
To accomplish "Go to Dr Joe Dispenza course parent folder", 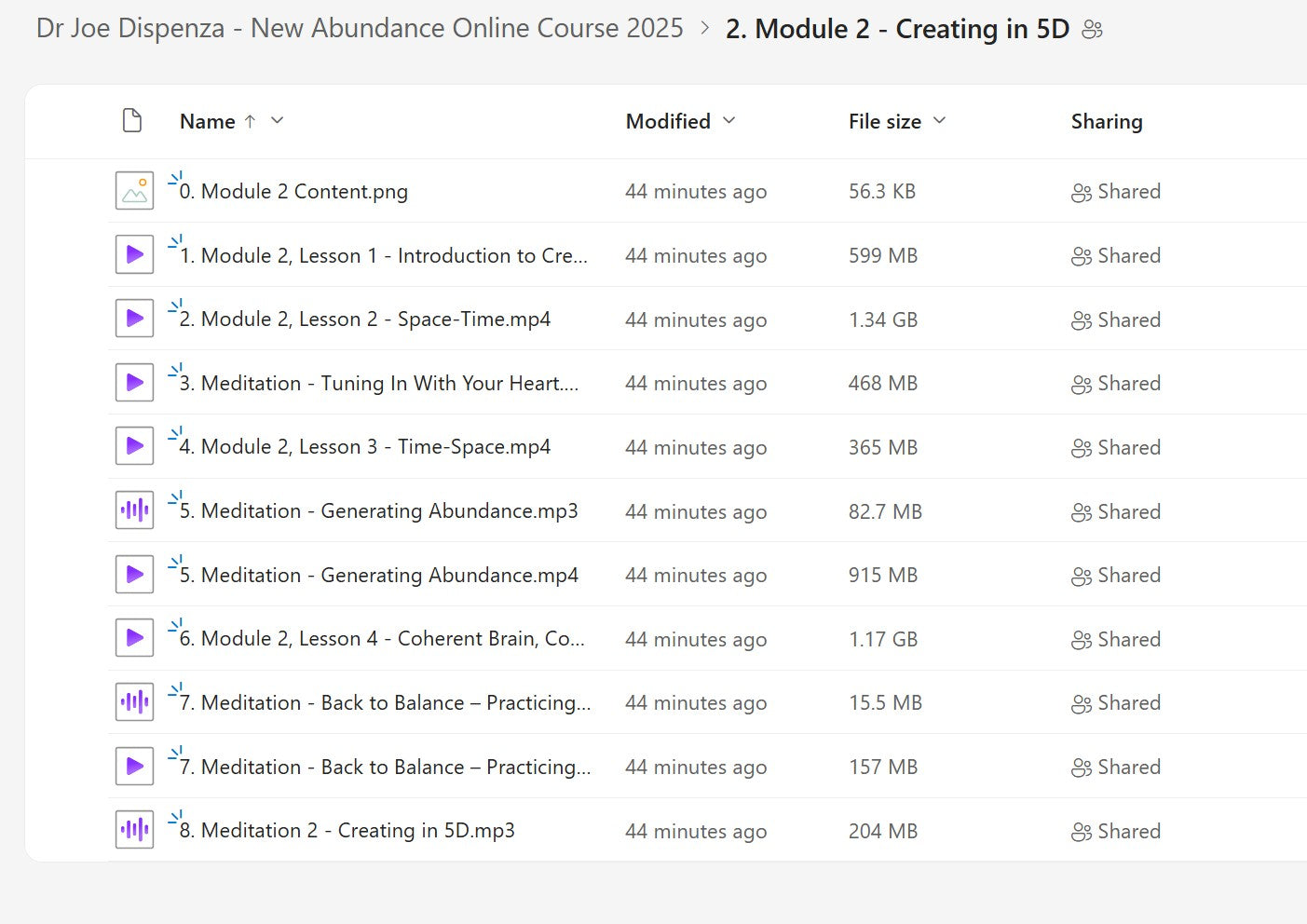I will [360, 29].
